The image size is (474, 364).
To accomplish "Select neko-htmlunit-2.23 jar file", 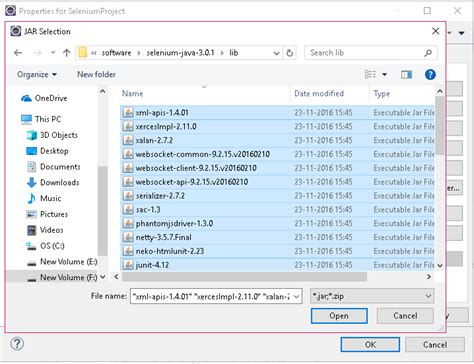I will coord(277,251).
